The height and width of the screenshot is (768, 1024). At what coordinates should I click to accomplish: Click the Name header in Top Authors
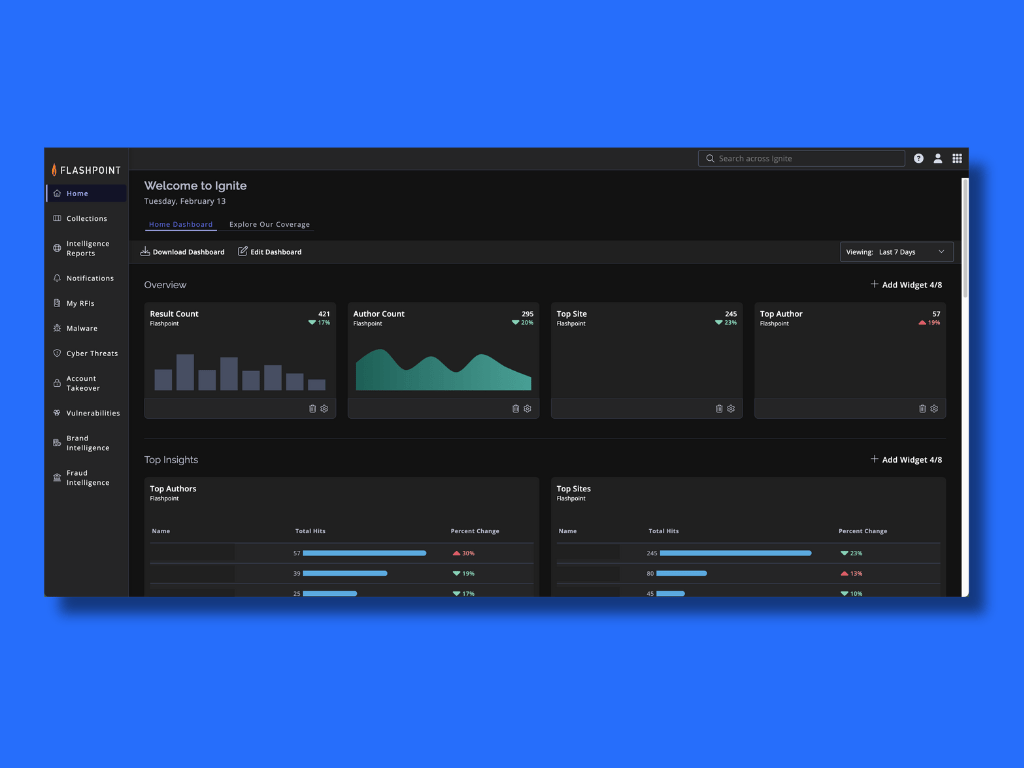[161, 531]
